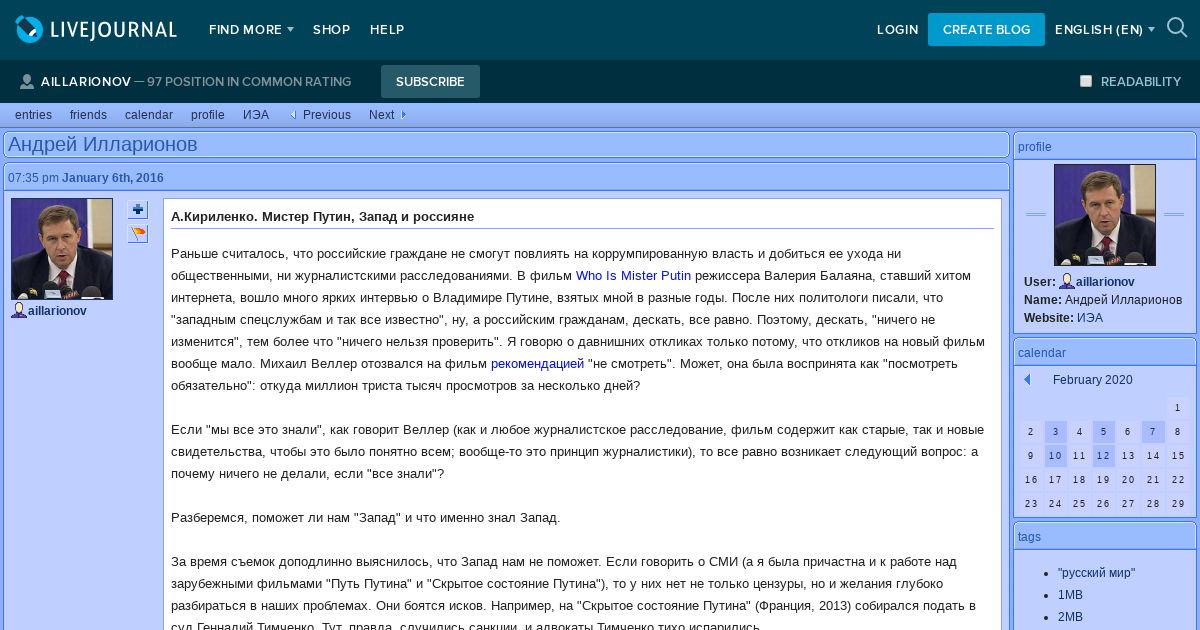Click the profile panel header
Image resolution: width=1200 pixels, height=630 pixels.
click(1105, 146)
